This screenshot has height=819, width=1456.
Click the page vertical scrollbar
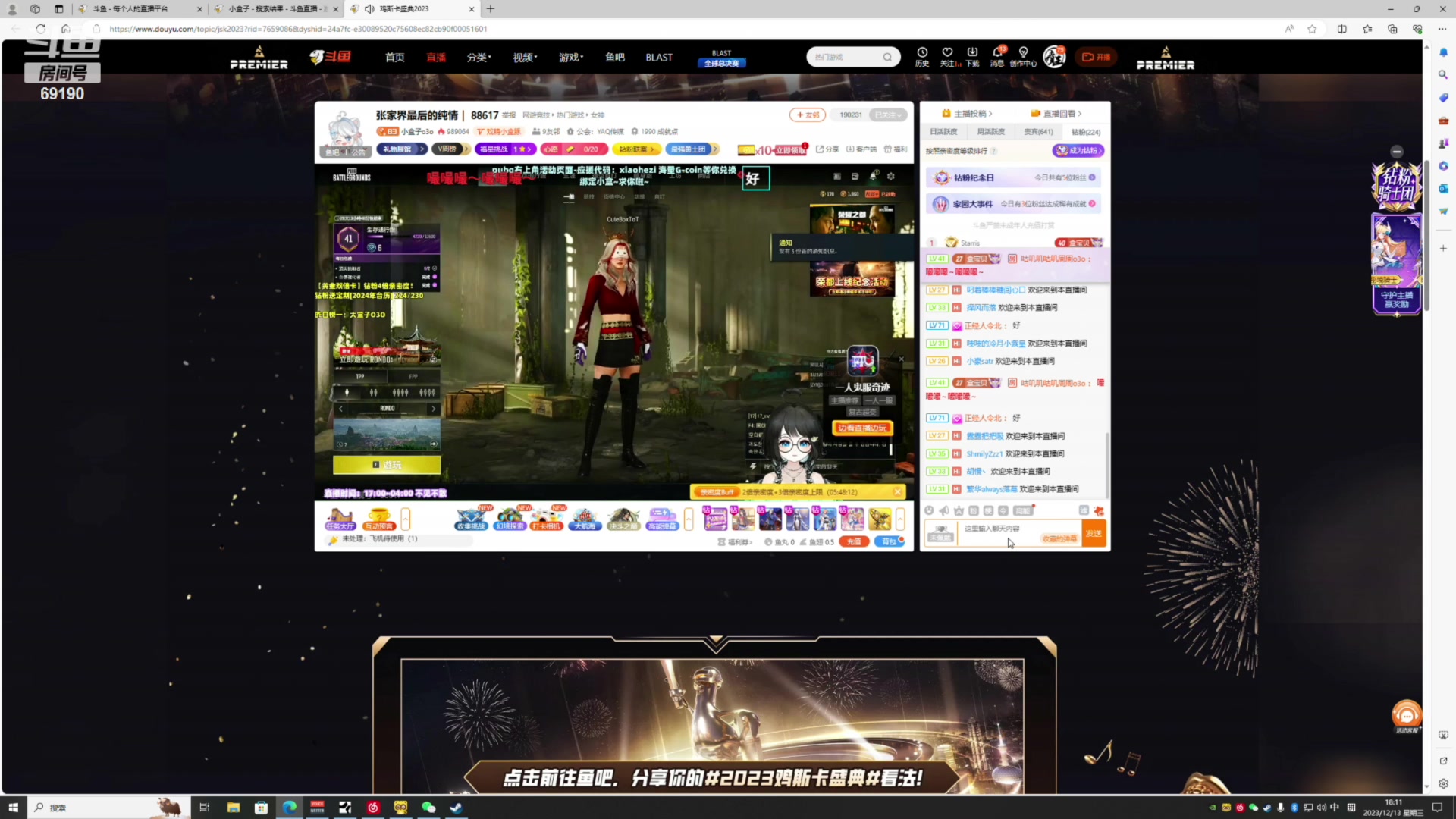tap(1426, 234)
